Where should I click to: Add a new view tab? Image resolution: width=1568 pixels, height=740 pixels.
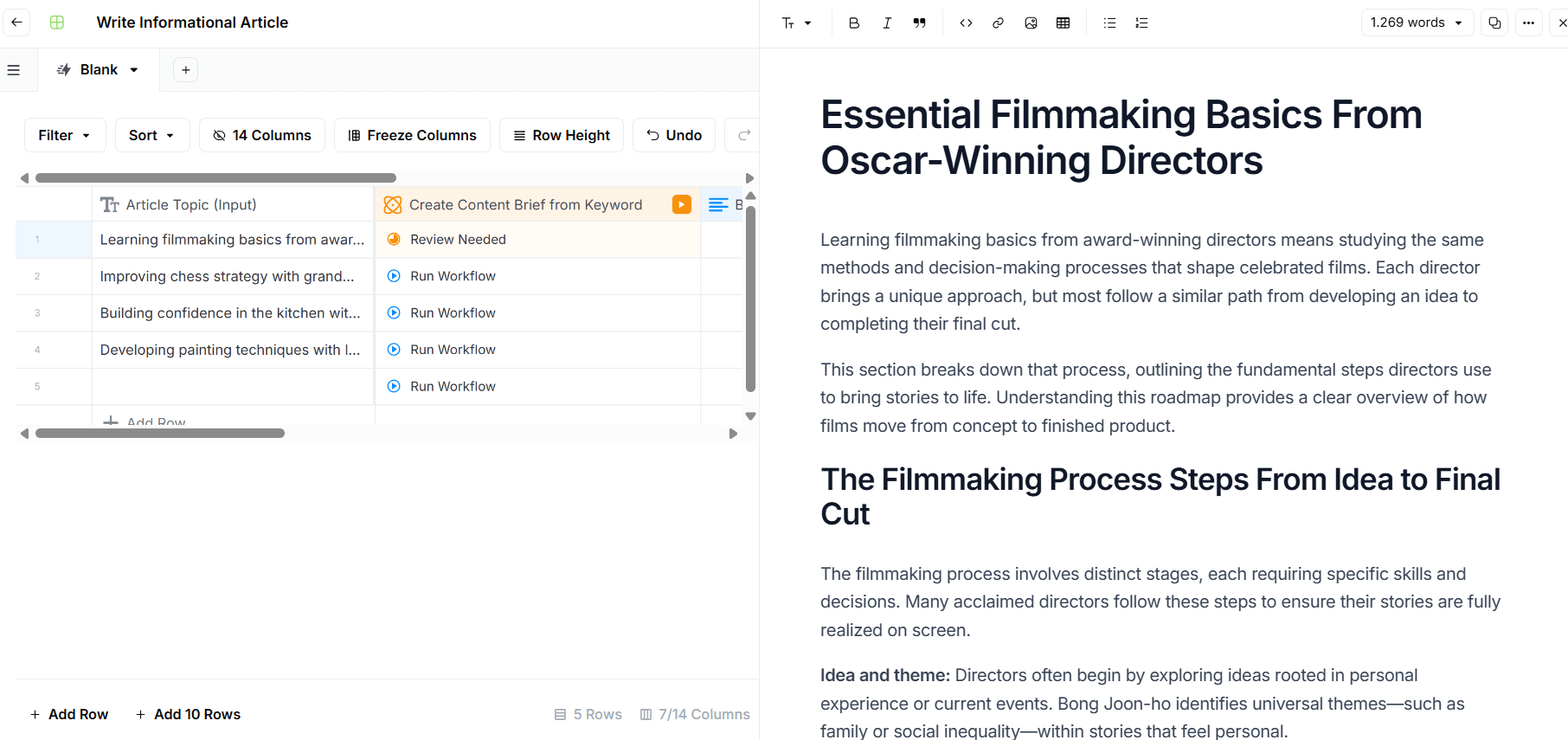coord(185,70)
